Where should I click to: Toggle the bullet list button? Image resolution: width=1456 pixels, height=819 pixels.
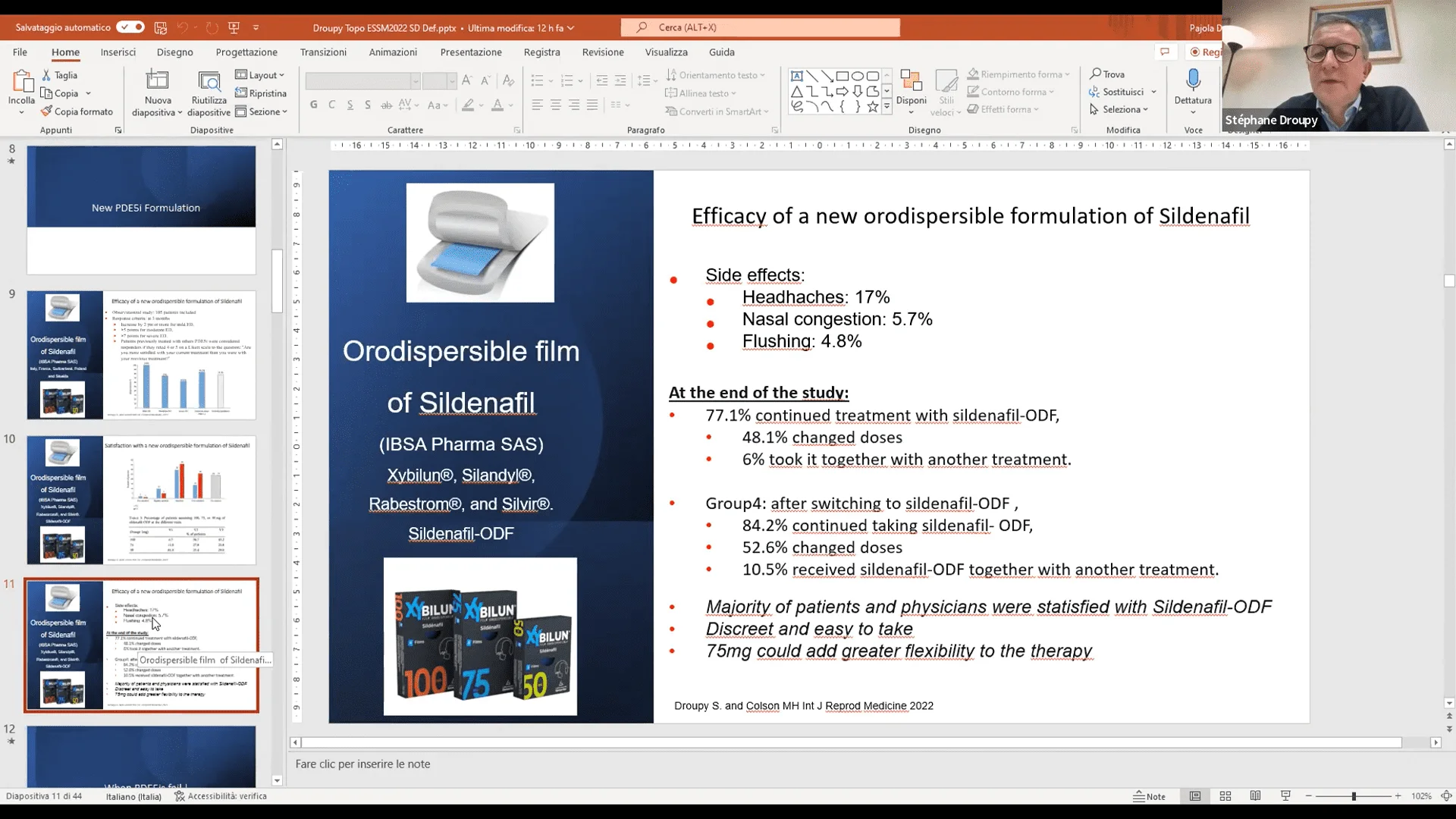coord(537,80)
